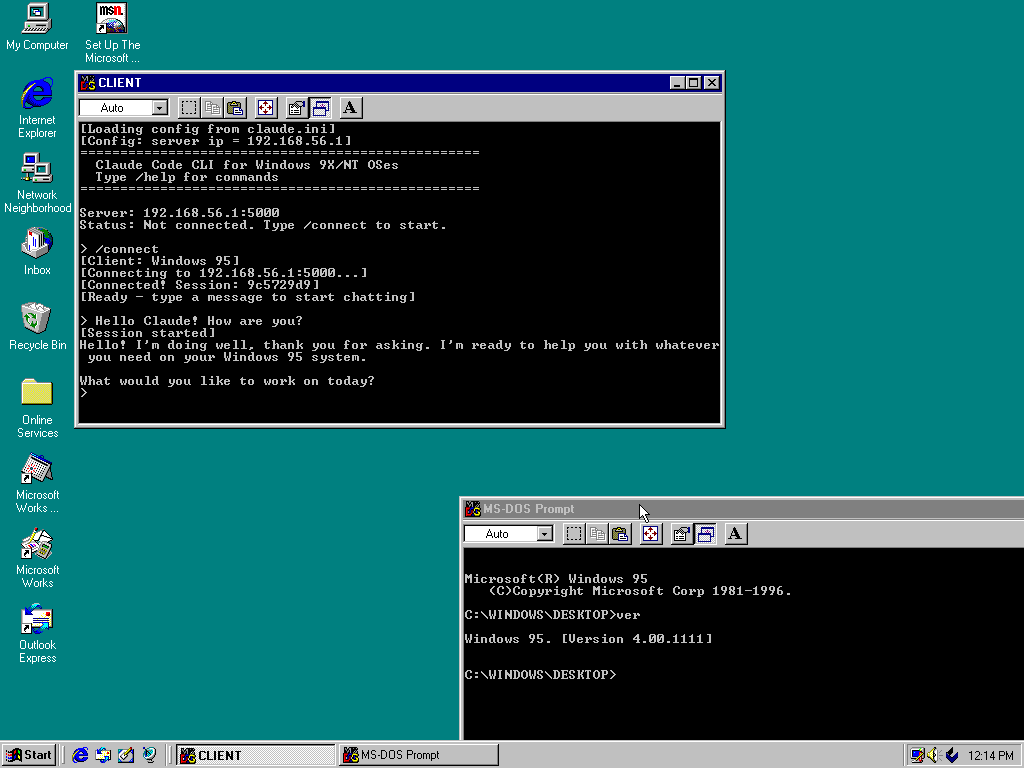Open Properties via the MS-DOS Prompt toolbar icon
Image resolution: width=1024 pixels, height=768 pixels.
coord(681,533)
